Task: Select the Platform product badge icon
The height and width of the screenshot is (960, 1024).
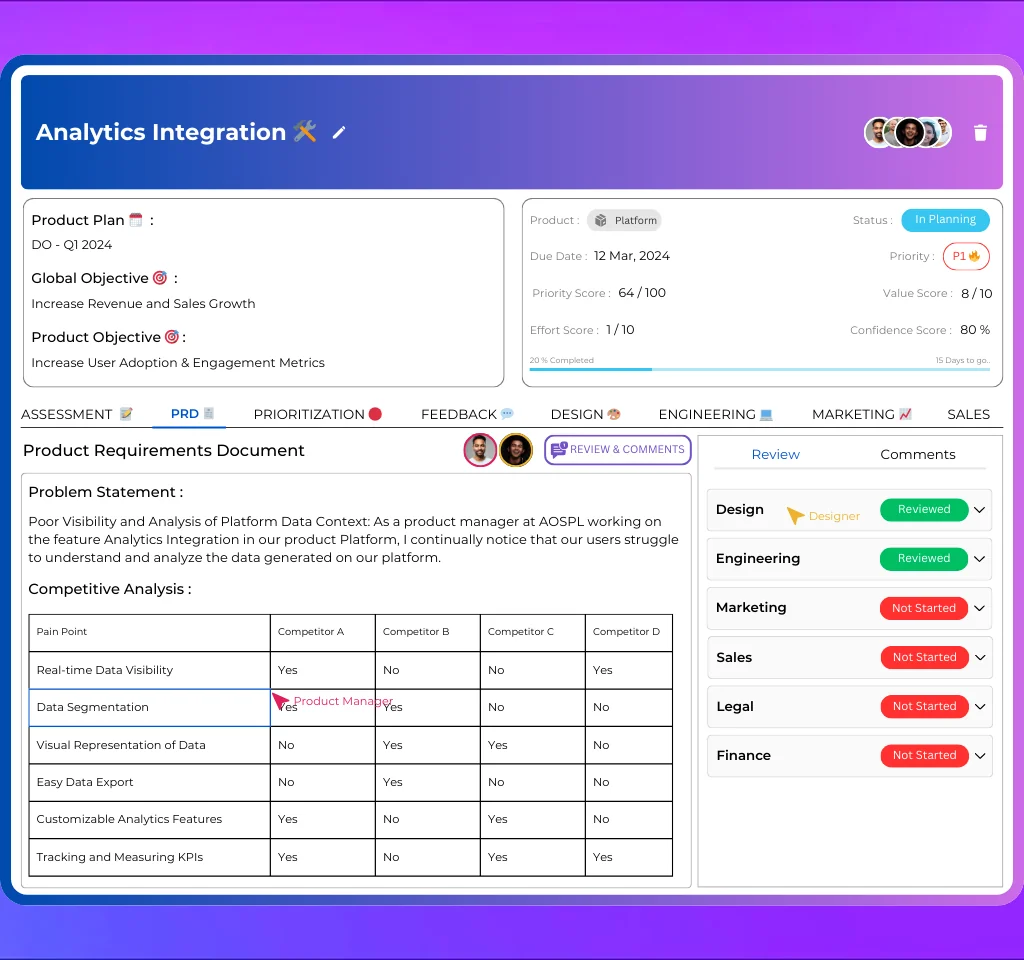Action: coord(600,220)
